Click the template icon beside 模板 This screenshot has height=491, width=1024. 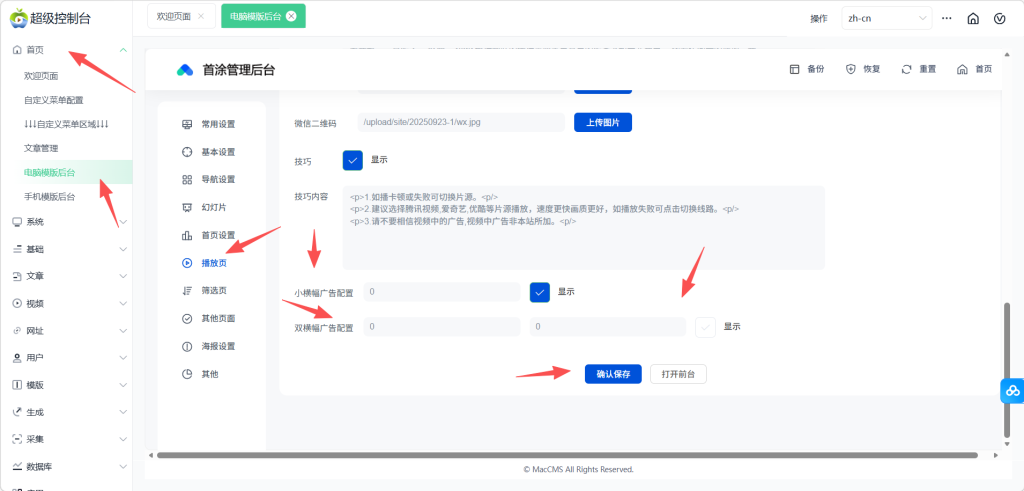[x=18, y=385]
